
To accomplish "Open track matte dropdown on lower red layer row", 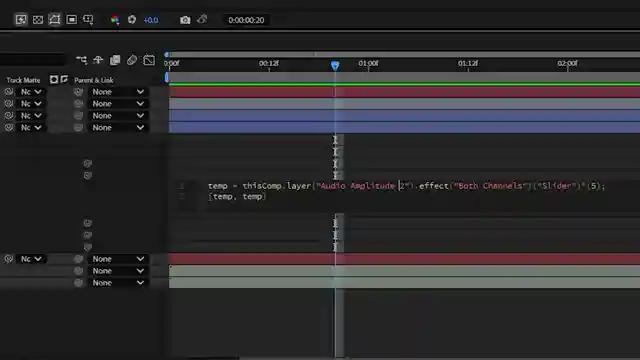I will [x=31, y=259].
